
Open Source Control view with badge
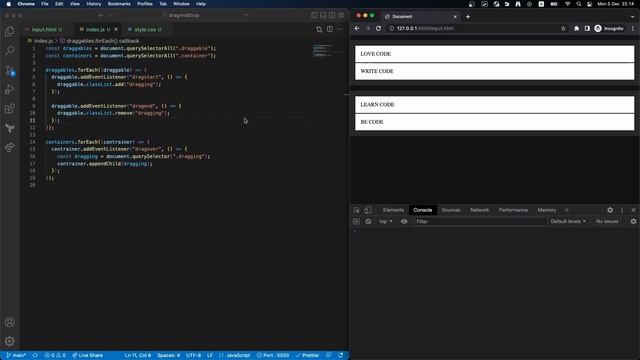pos(10,70)
